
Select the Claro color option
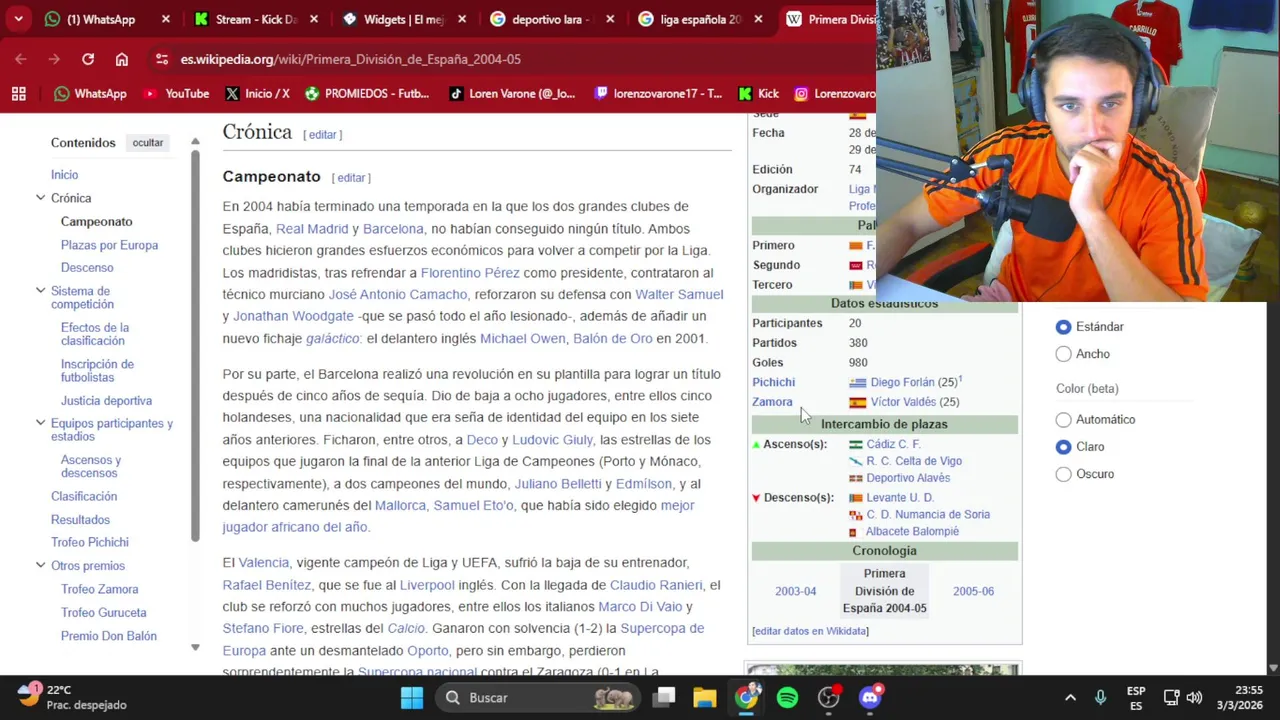pyautogui.click(x=1063, y=447)
